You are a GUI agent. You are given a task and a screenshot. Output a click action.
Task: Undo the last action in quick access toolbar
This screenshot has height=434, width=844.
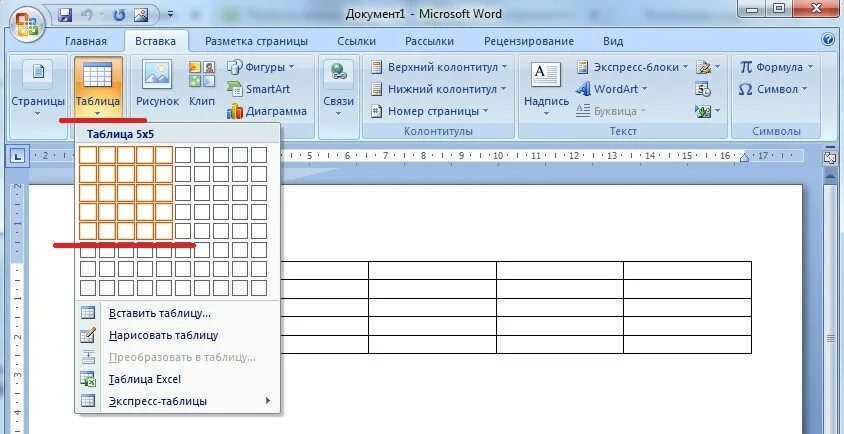click(x=88, y=14)
